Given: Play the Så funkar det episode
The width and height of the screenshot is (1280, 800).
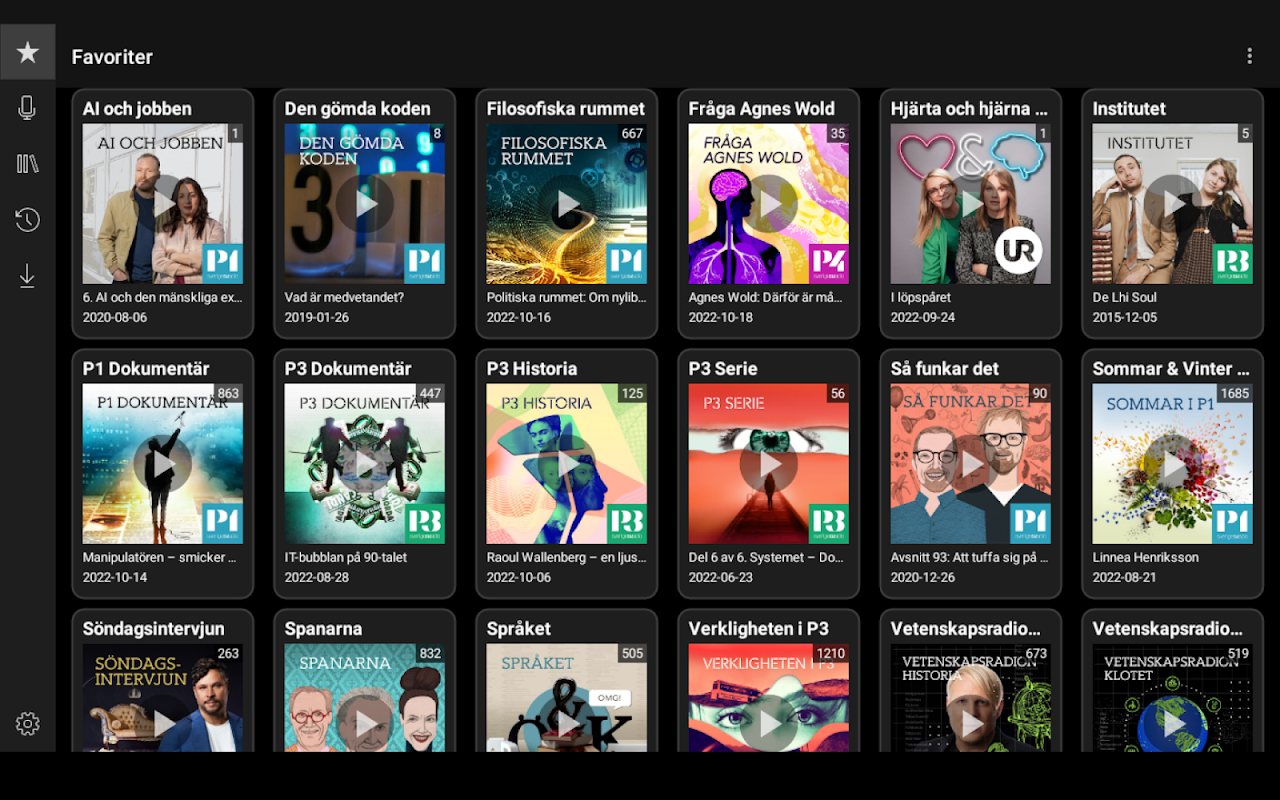Looking at the screenshot, I should (x=971, y=464).
